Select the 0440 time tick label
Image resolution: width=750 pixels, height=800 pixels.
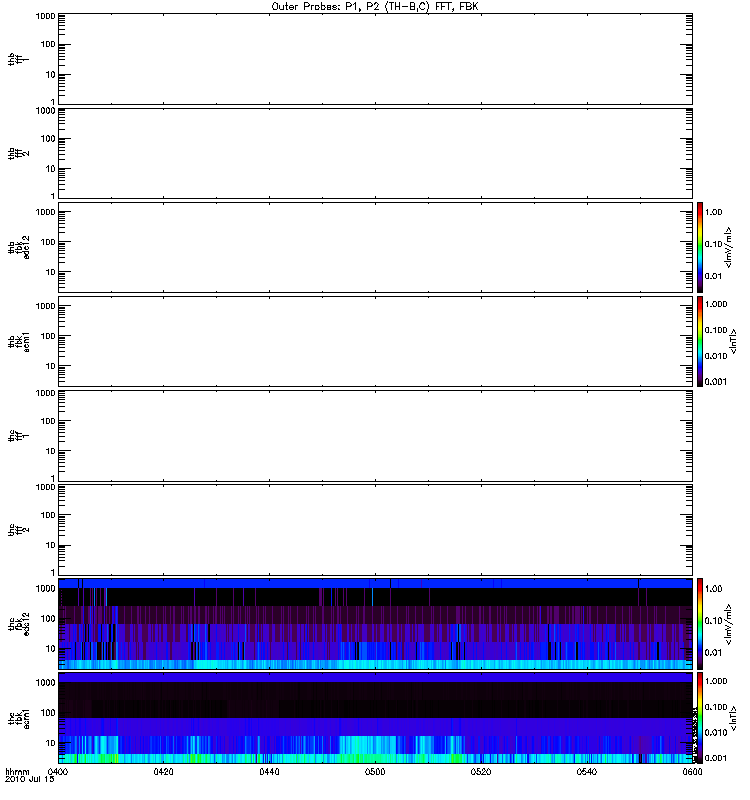point(269,772)
